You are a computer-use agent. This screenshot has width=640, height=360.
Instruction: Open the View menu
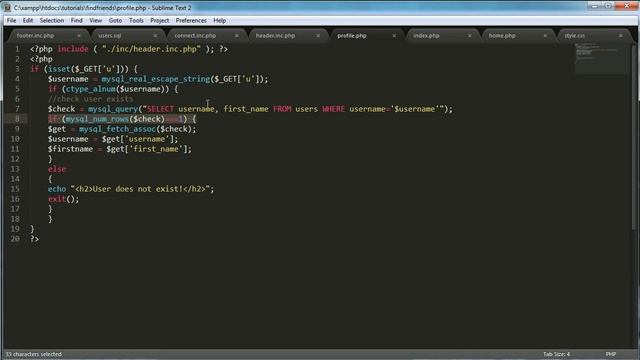(96, 20)
